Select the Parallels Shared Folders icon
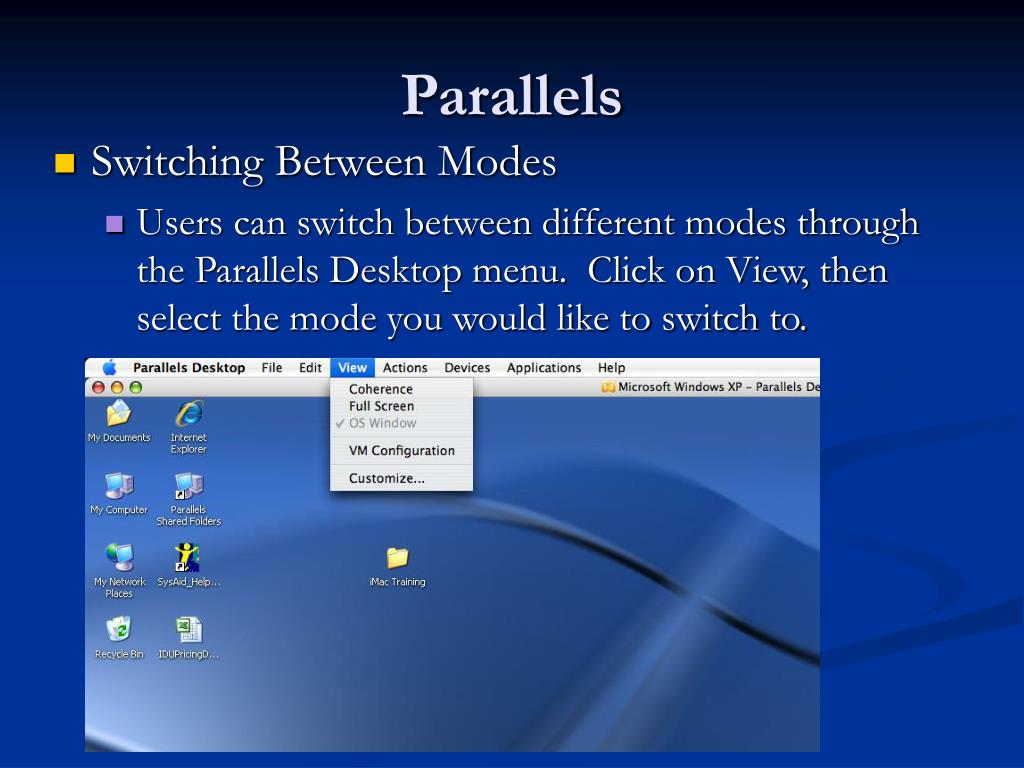The image size is (1024, 768). [189, 486]
